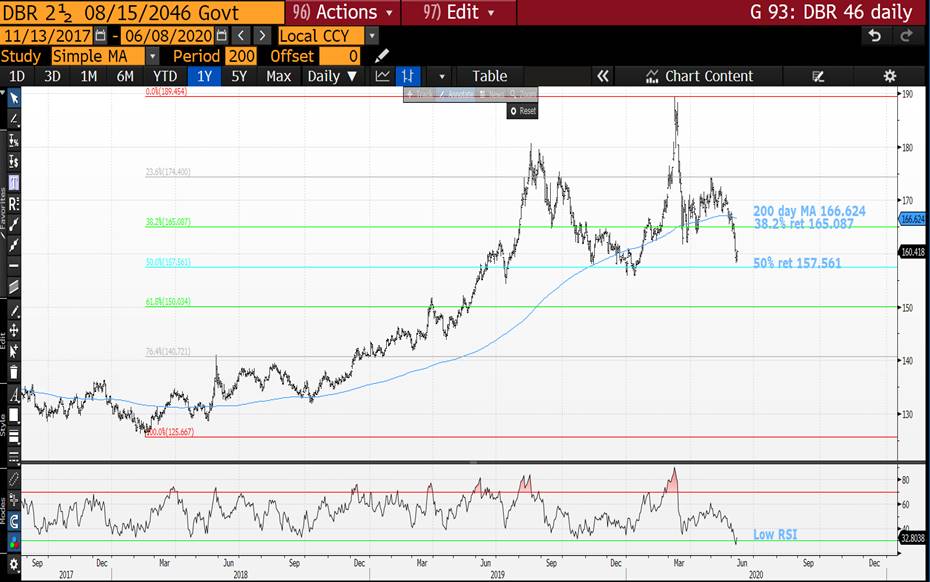Open the annotate edit icon near gear
The height and width of the screenshot is (582, 930).
point(818,76)
